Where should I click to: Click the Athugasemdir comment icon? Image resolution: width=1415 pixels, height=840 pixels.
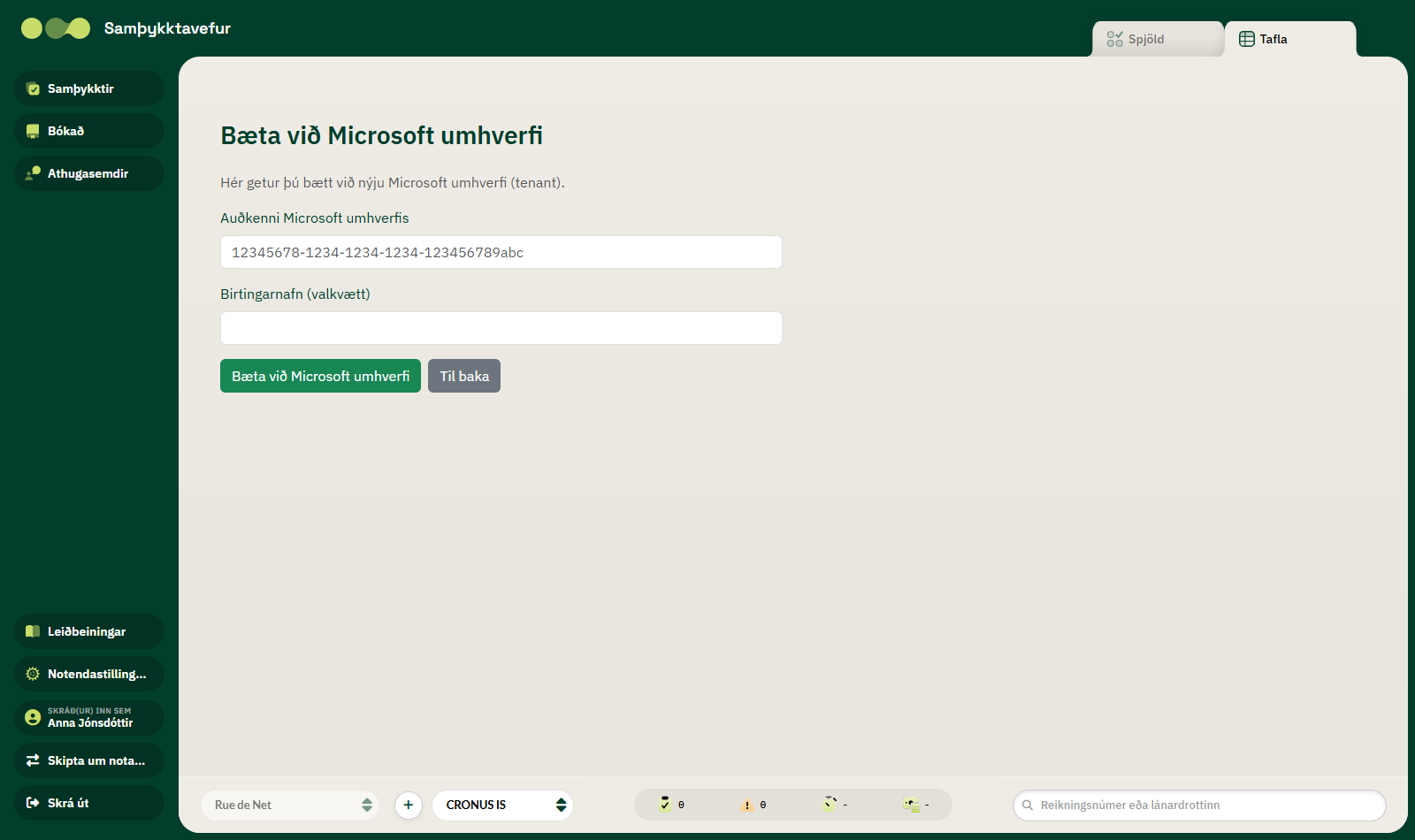33,173
